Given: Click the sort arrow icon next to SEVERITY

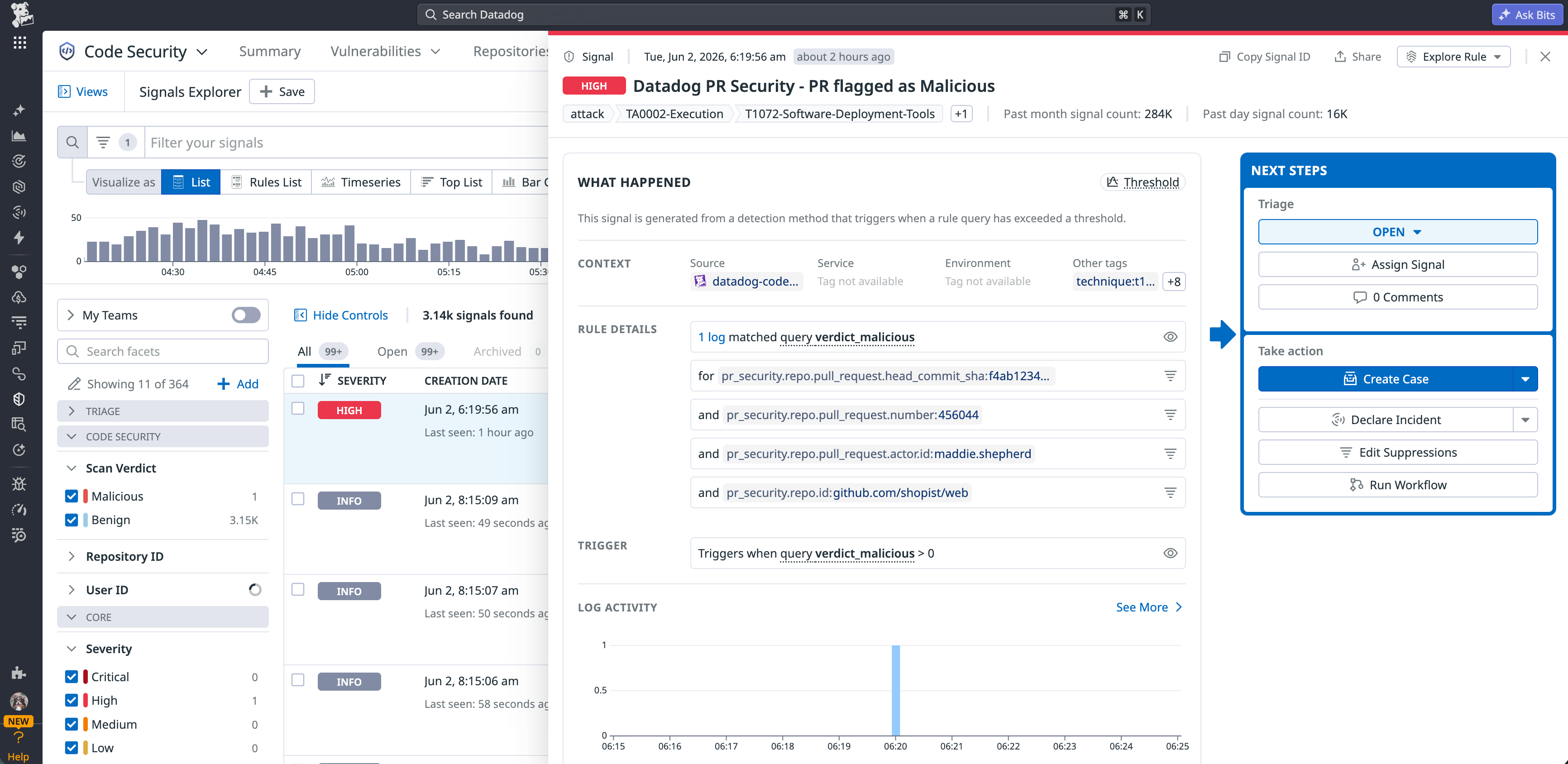Looking at the screenshot, I should (325, 380).
